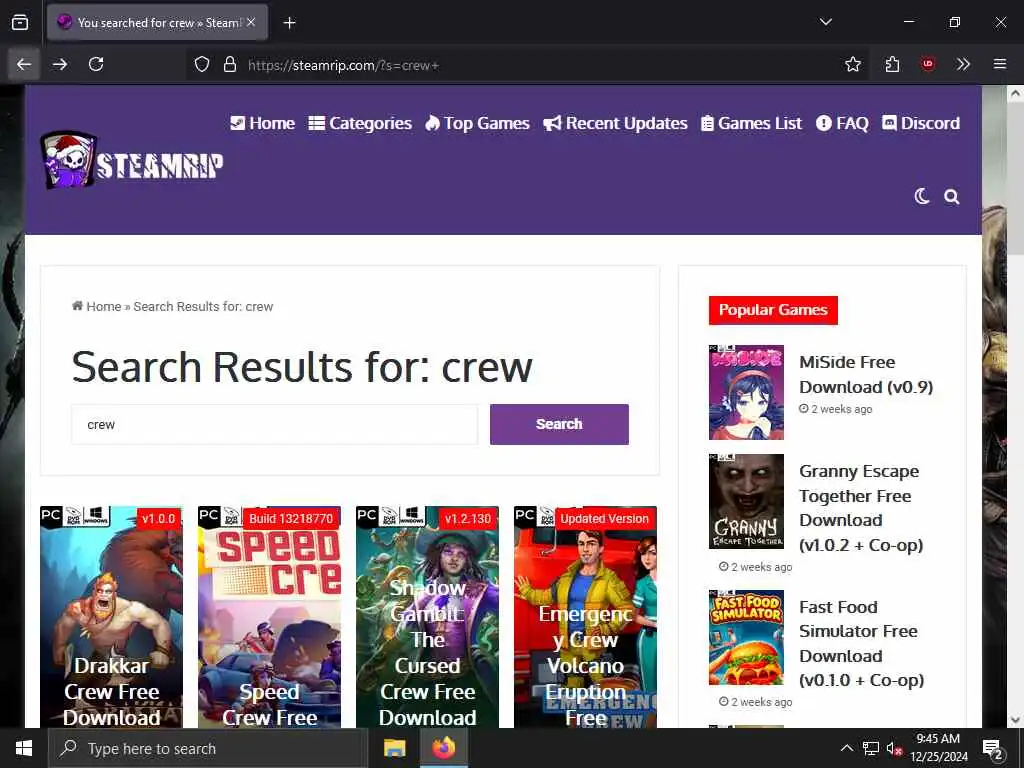
Task: Open the Games List menu item
Action: 751,123
